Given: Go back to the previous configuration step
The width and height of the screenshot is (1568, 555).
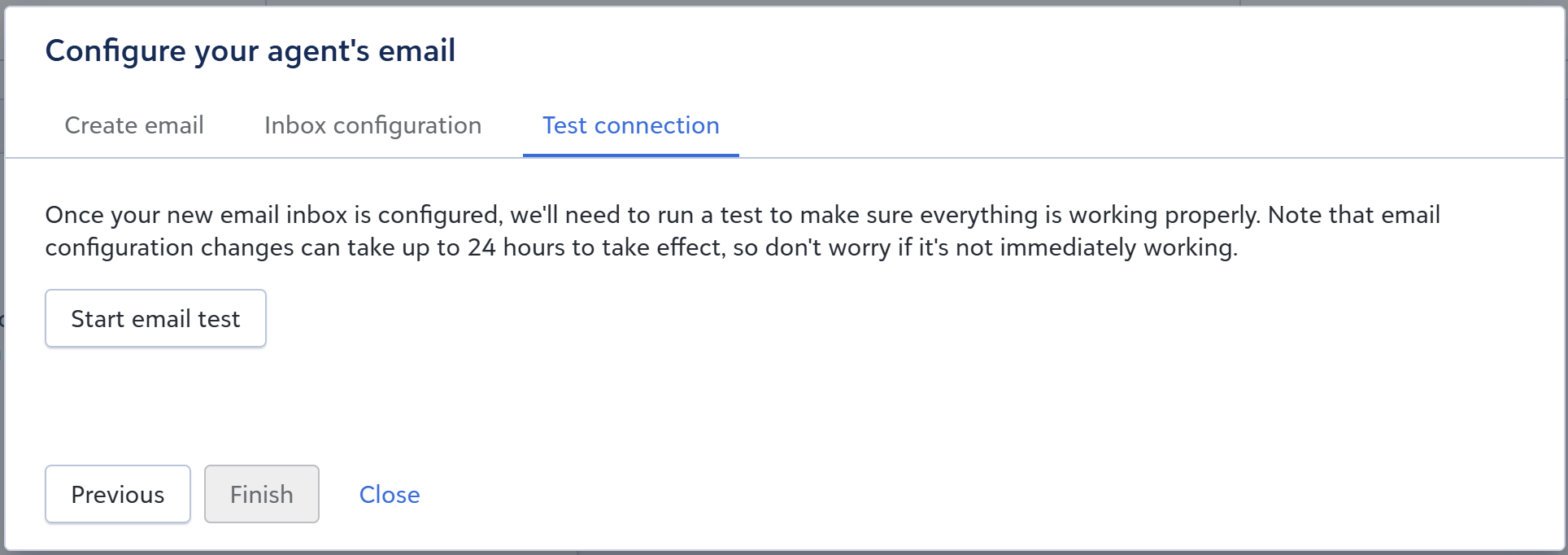Looking at the screenshot, I should 117,494.
